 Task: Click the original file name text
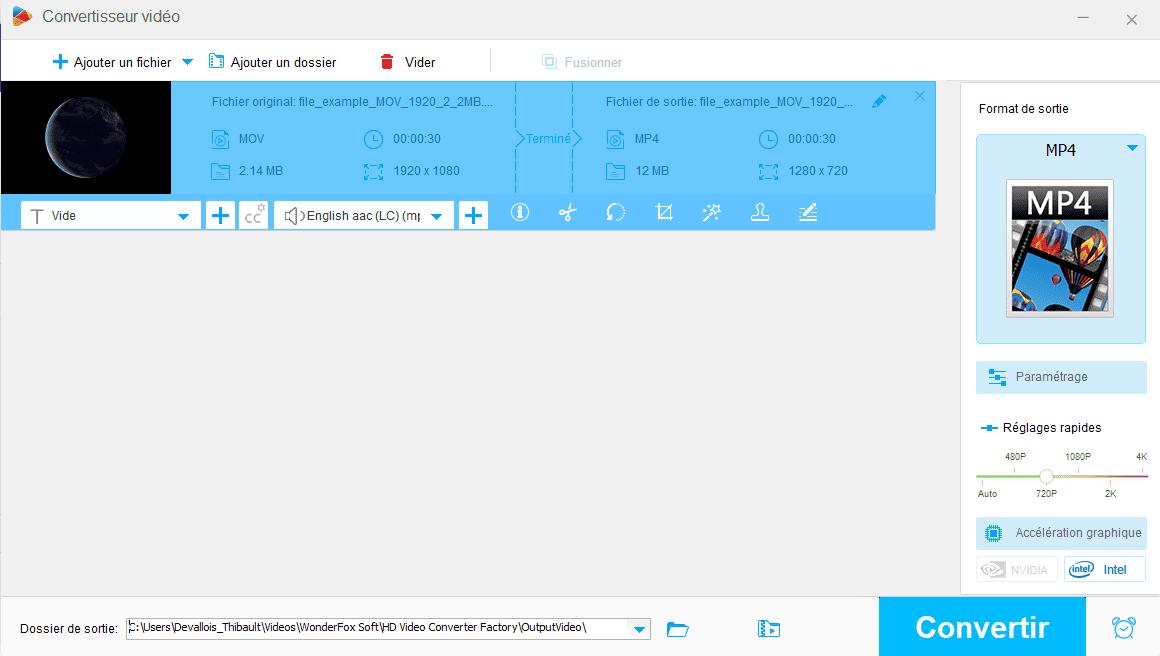pyautogui.click(x=352, y=102)
